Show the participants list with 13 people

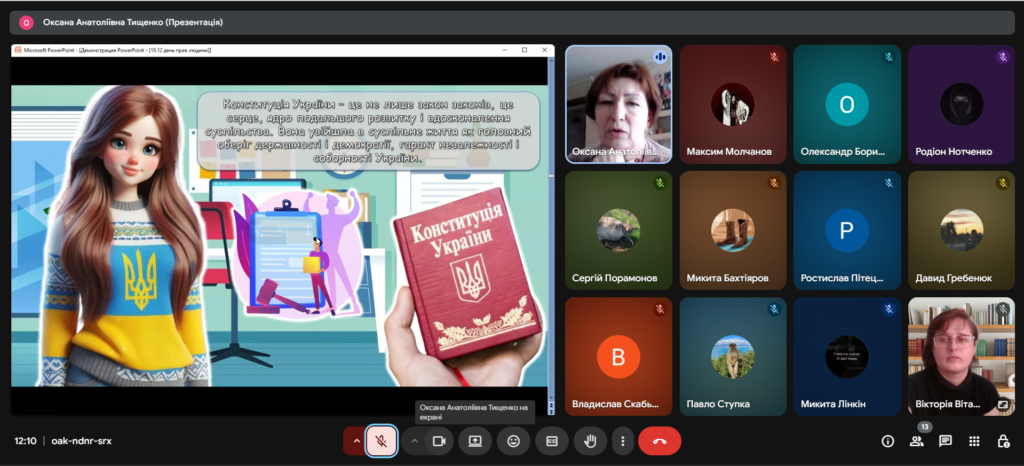click(x=916, y=441)
